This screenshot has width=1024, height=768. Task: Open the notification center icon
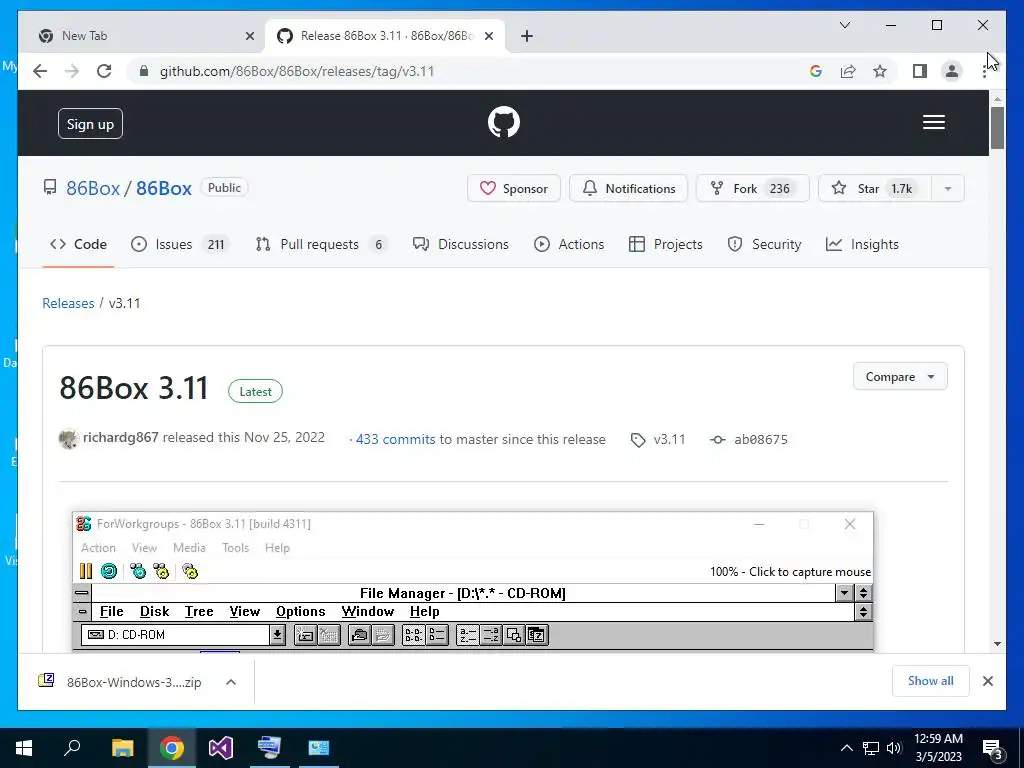point(993,749)
